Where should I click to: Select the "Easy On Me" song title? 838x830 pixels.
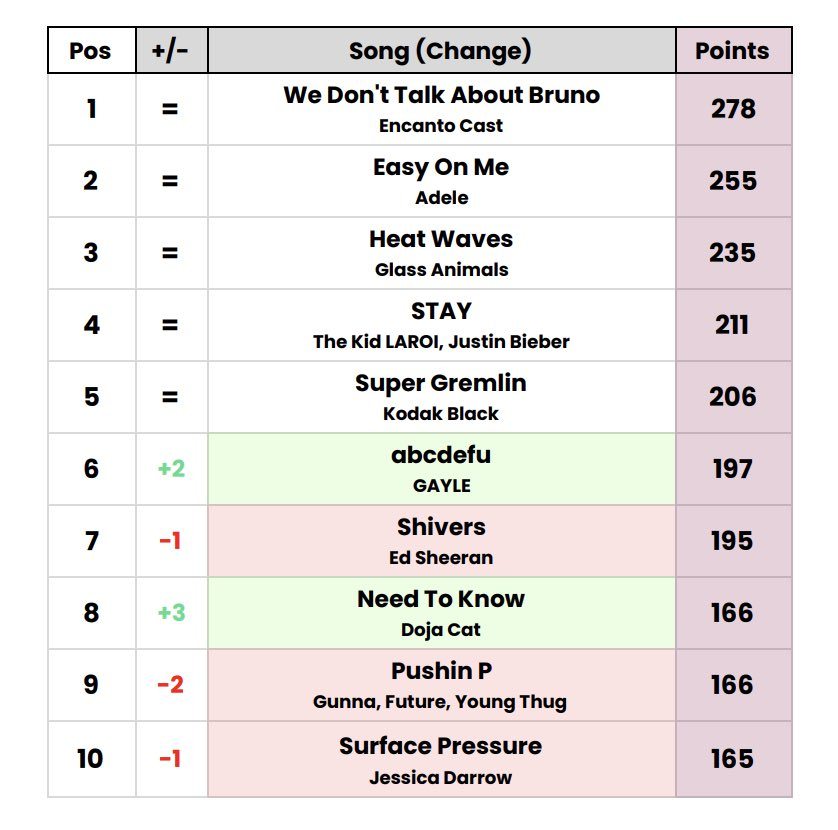coord(441,167)
